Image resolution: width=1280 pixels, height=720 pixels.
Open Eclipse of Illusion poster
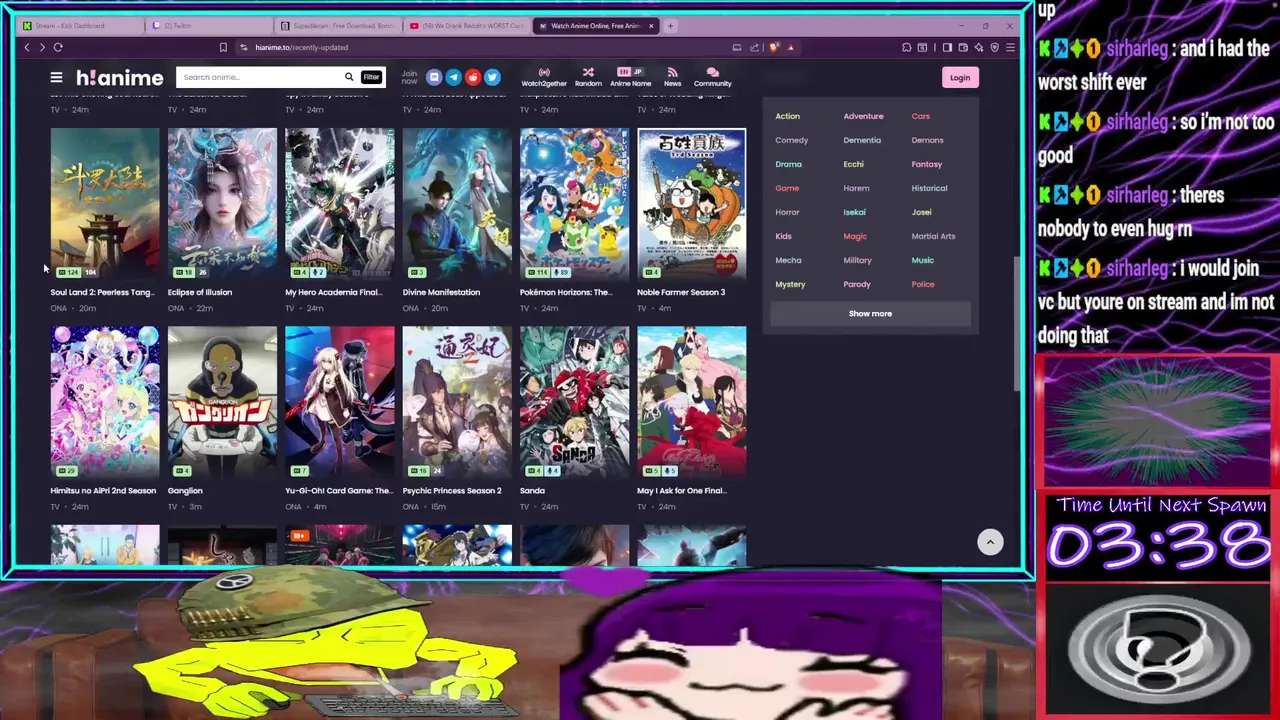(222, 203)
